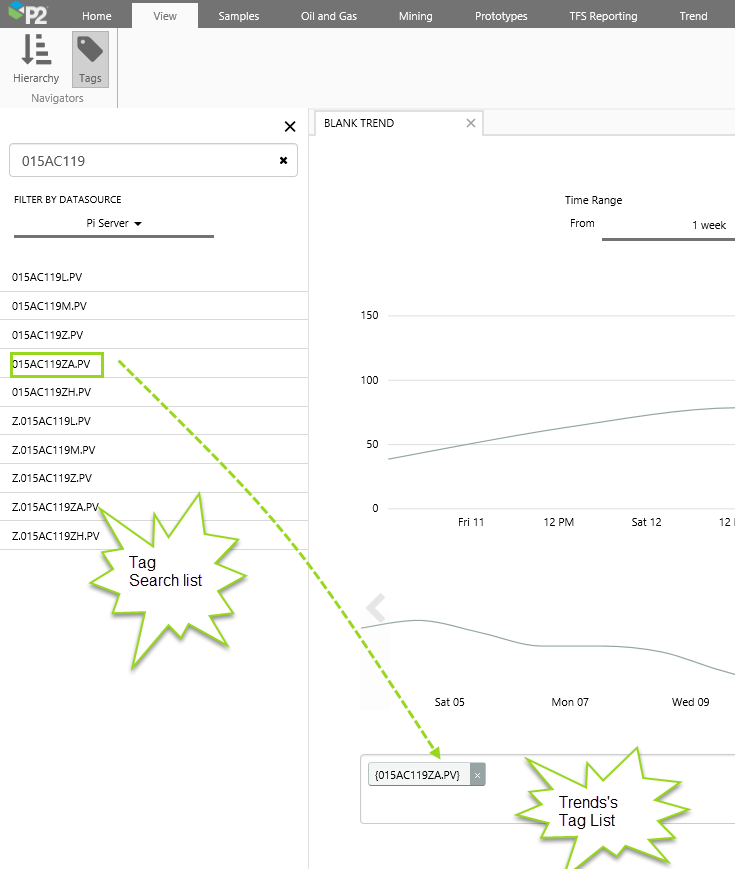Pick tag 015AC119L.PV from results
Image resolution: width=735 pixels, height=869 pixels.
[49, 277]
